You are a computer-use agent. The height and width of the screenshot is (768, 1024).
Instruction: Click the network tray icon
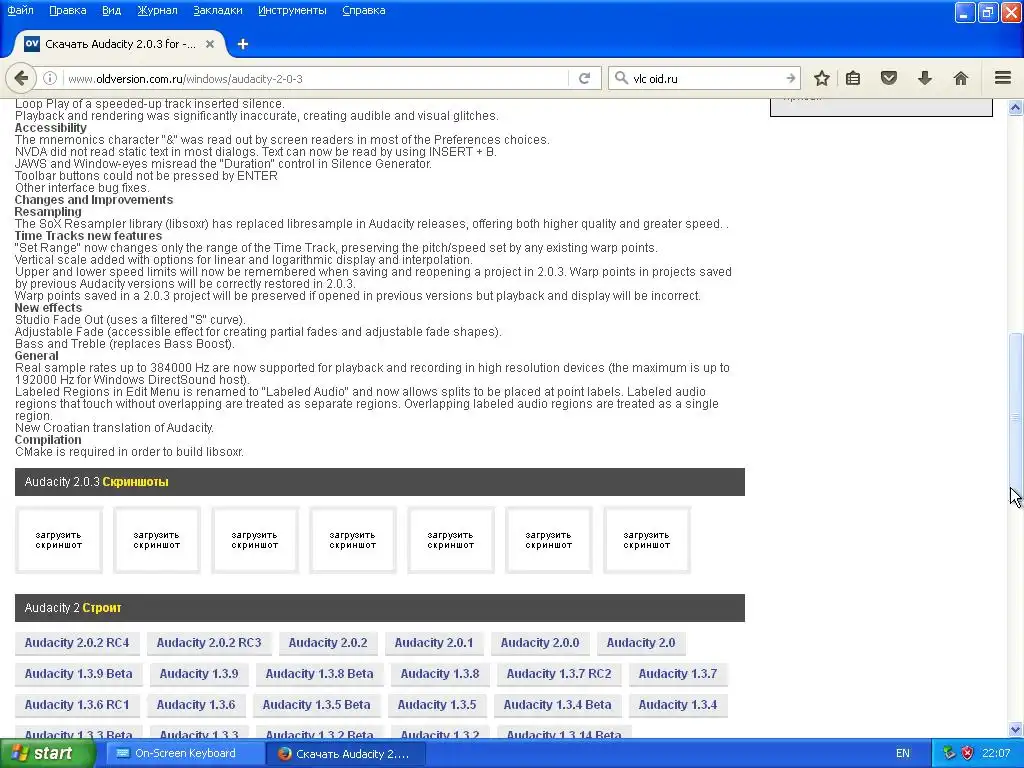[949, 754]
